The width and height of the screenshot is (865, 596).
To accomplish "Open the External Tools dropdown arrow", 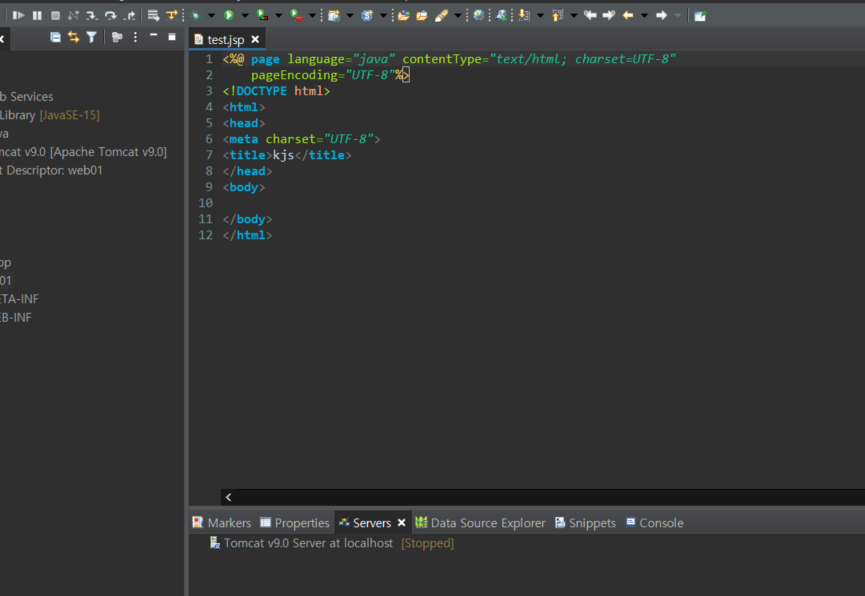I will click(x=312, y=15).
